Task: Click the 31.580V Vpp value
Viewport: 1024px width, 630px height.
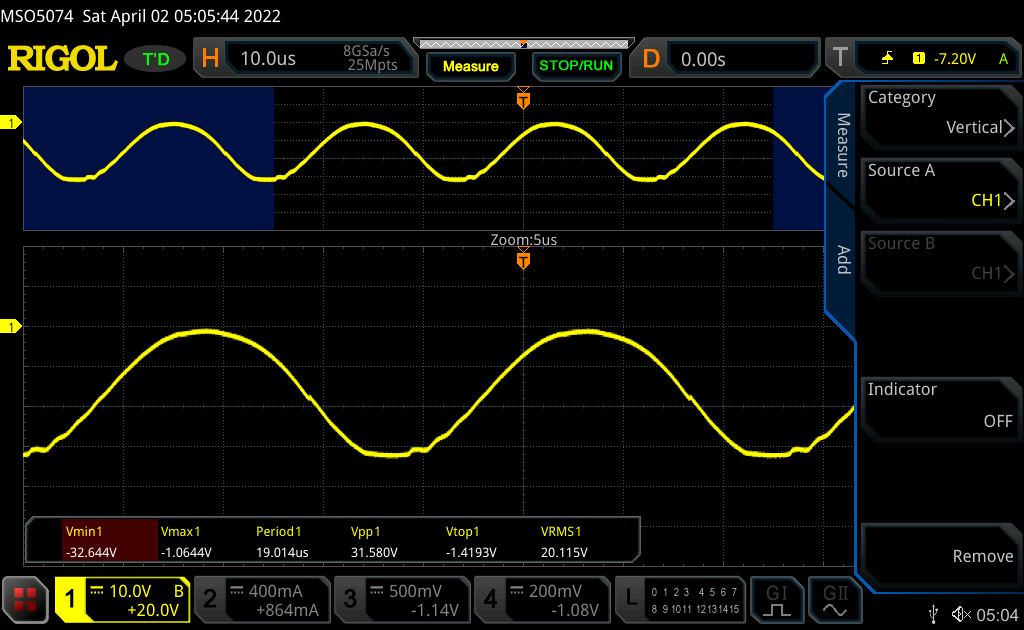Action: click(374, 552)
